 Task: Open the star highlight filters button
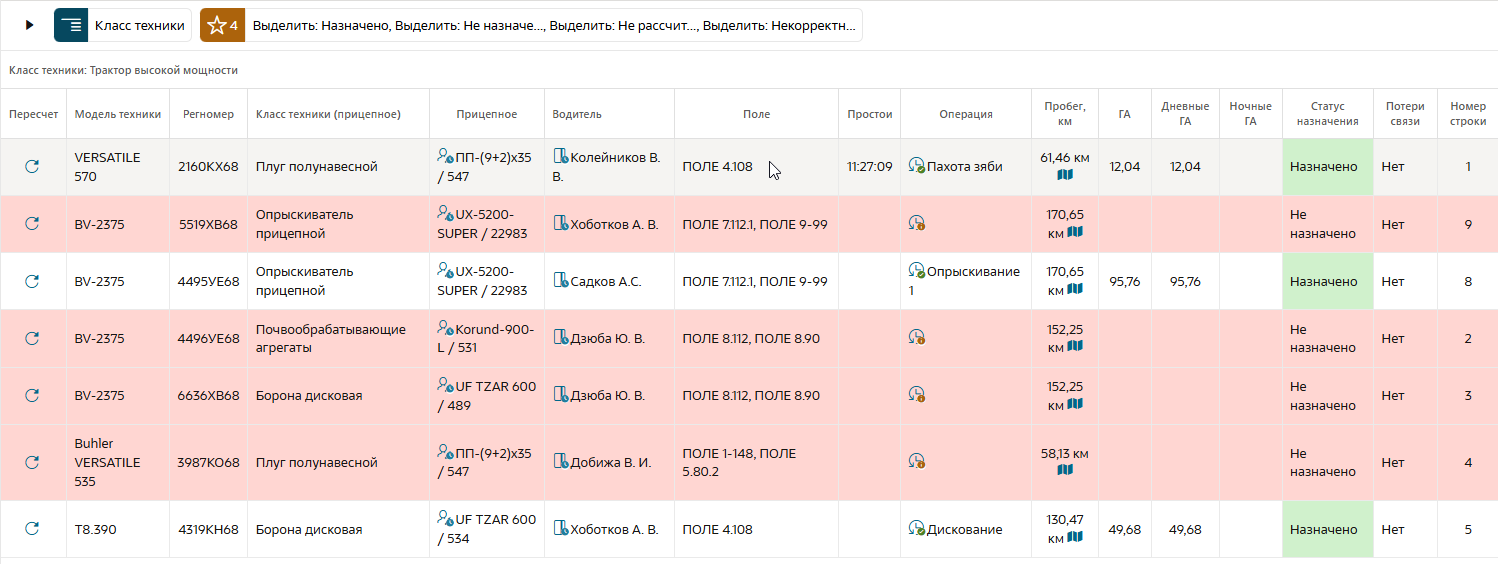pos(222,25)
